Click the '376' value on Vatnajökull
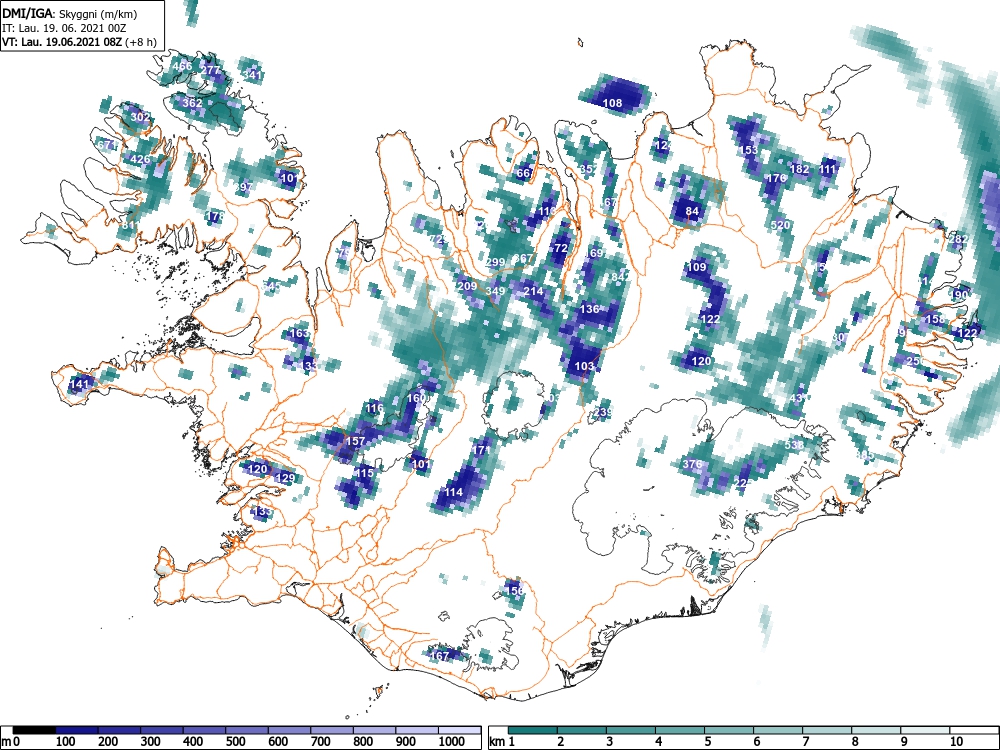The width and height of the screenshot is (1000, 750). coord(692,464)
